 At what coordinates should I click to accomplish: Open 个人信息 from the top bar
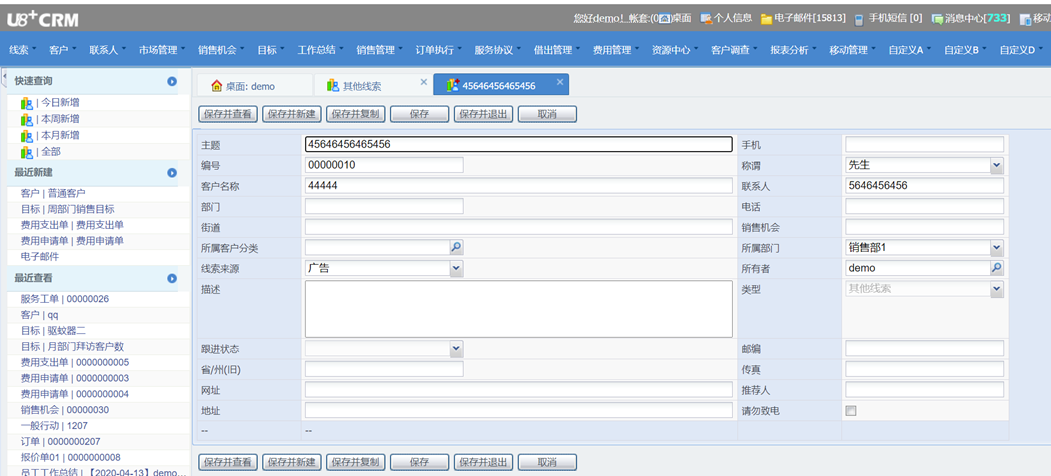tap(726, 18)
